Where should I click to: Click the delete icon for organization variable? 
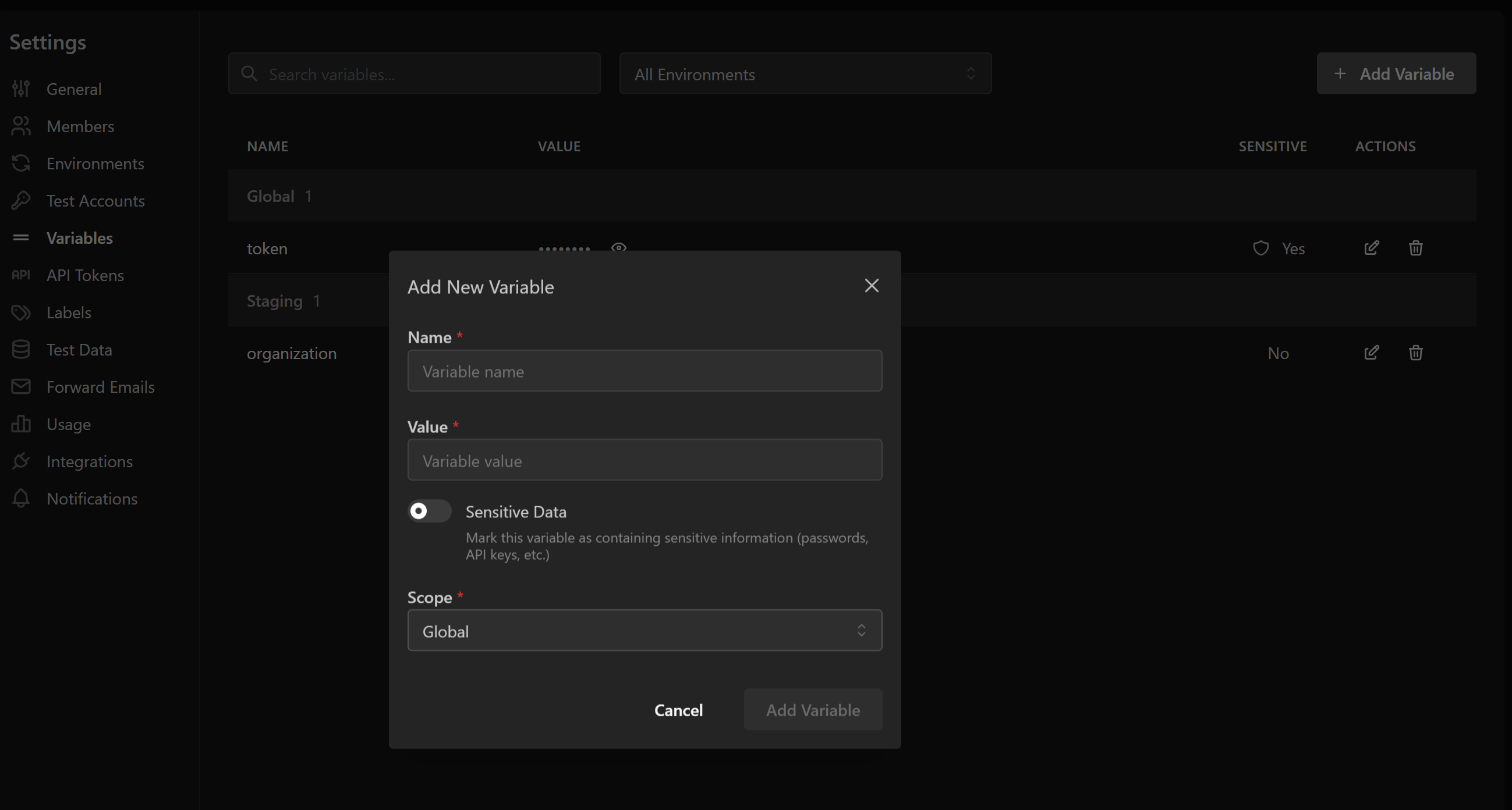pyautogui.click(x=1416, y=353)
